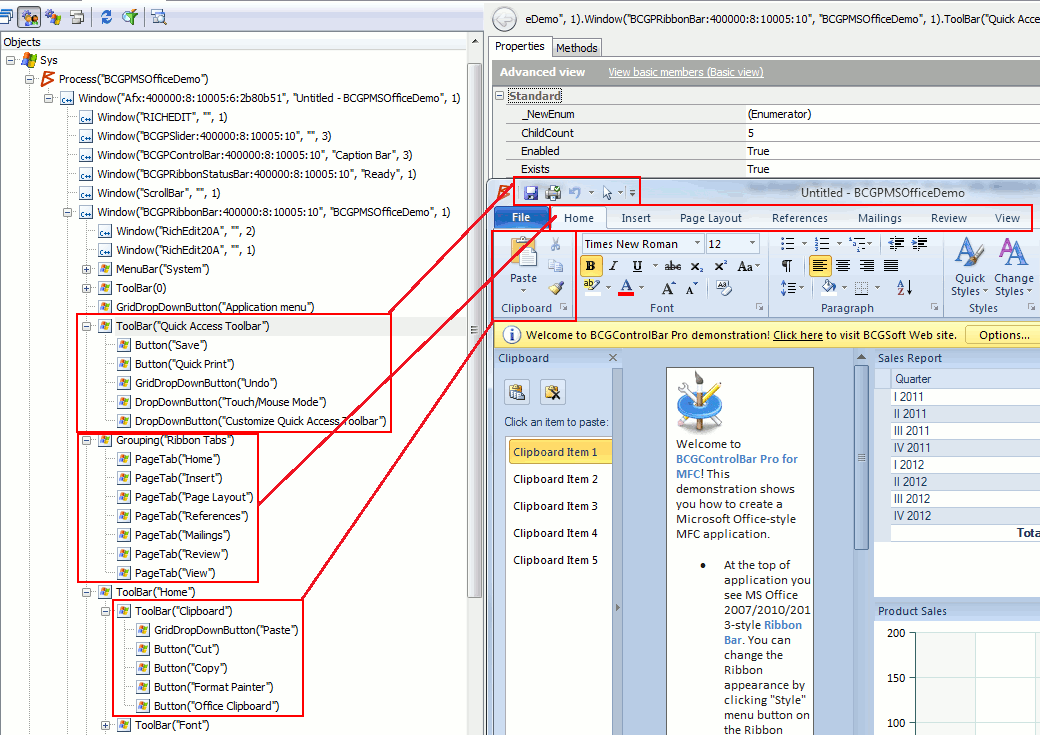Screen dimensions: 1040x735
Task: Click the magnifier icon in Object Browser toolbar
Action: [159, 17]
